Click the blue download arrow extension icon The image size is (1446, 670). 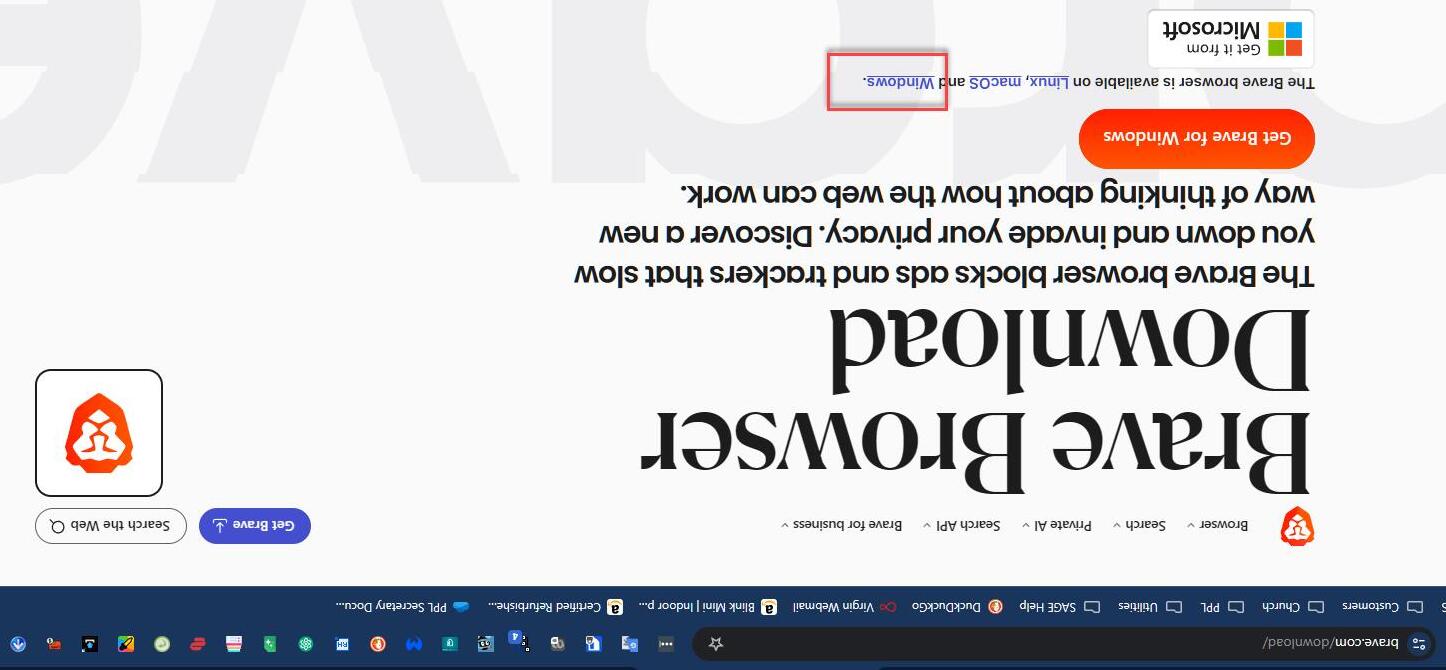tap(17, 644)
